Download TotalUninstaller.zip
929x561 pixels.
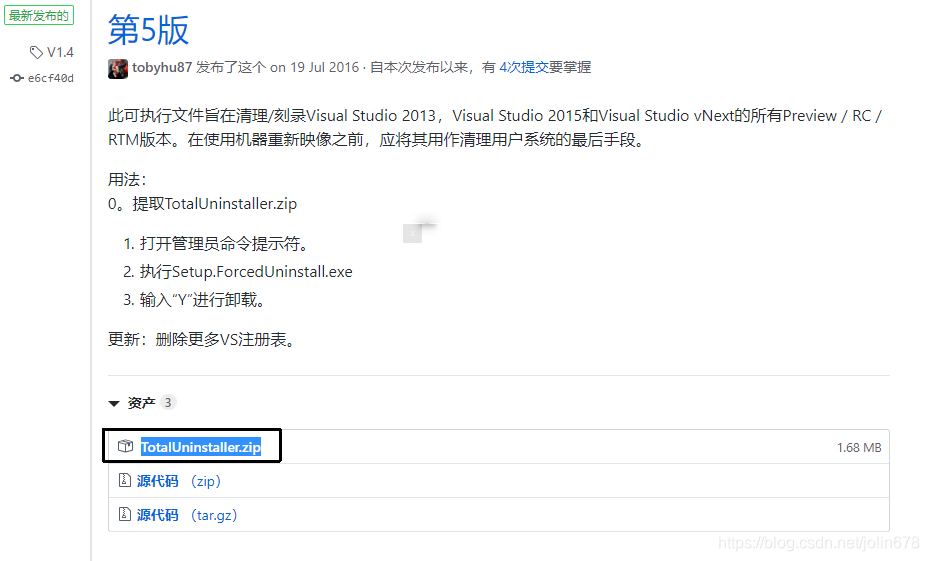tap(201, 447)
